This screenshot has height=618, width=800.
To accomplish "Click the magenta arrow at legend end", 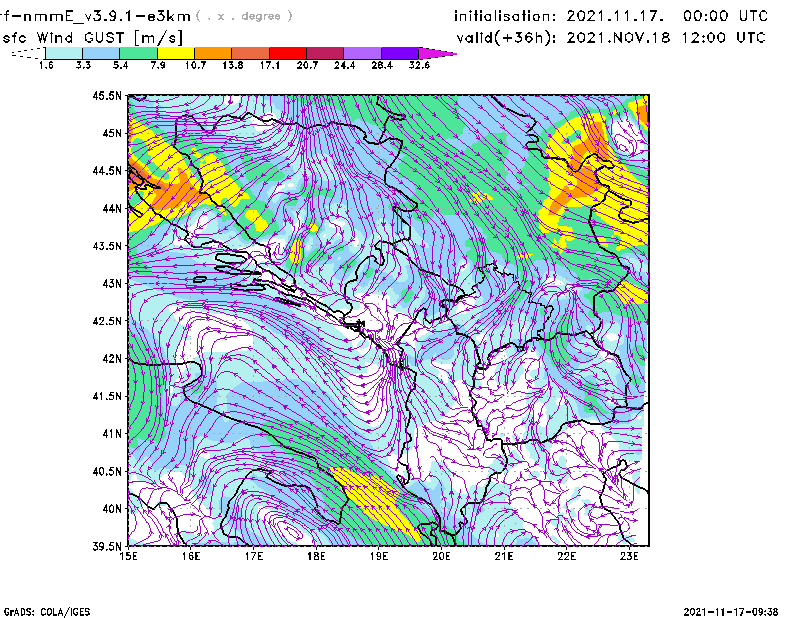I will [x=437, y=53].
